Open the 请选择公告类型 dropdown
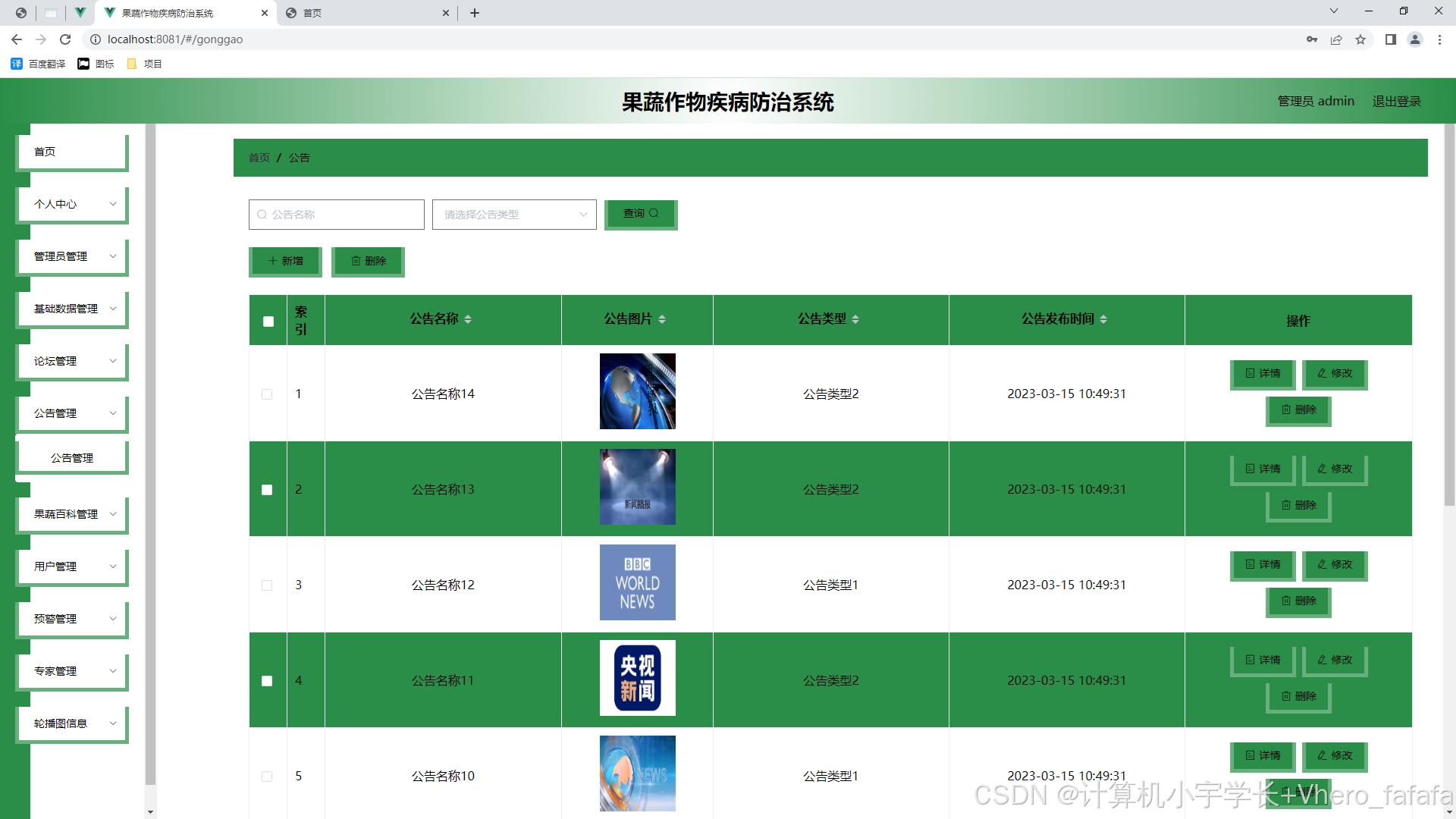This screenshot has width=1456, height=819. (514, 215)
